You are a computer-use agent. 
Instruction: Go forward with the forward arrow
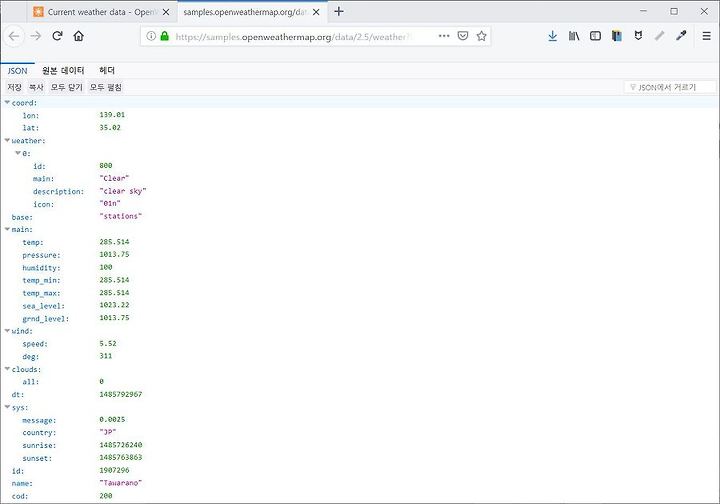tap(35, 36)
